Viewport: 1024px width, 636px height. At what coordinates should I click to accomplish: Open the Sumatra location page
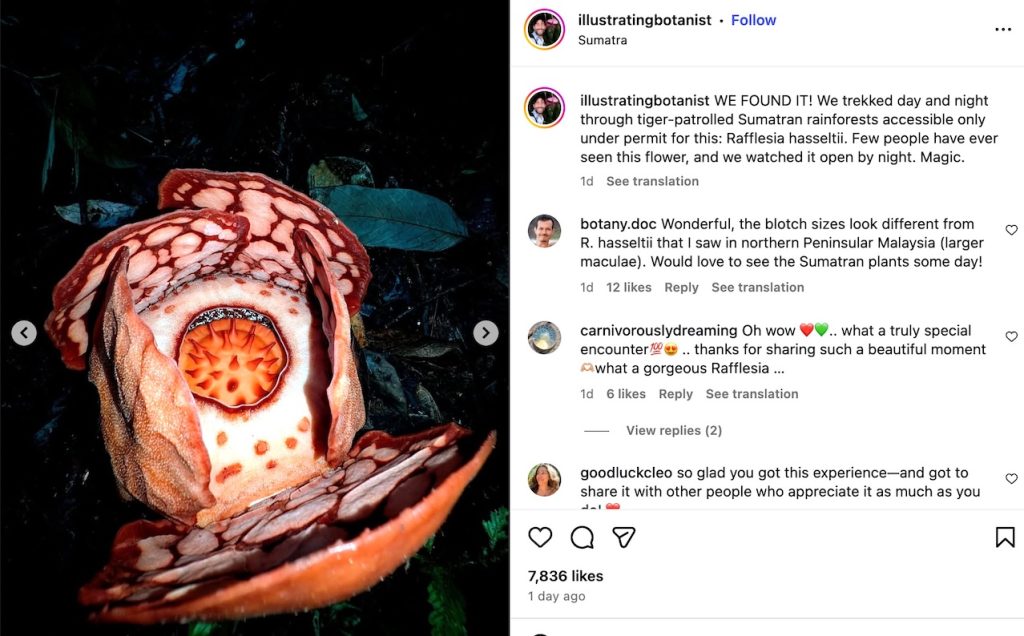(604, 40)
